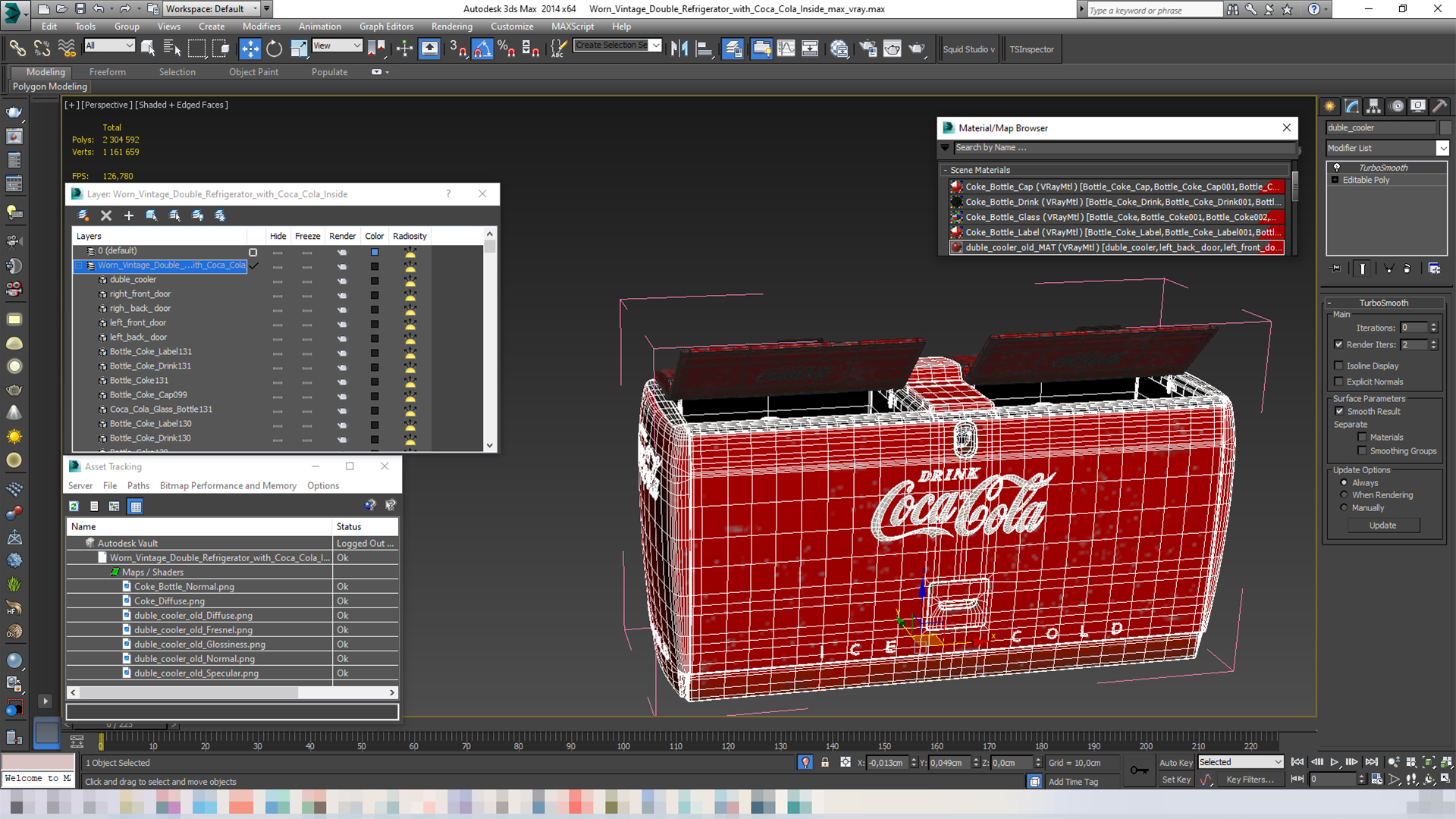Toggle the Smooth Result checkbox

click(x=1339, y=411)
